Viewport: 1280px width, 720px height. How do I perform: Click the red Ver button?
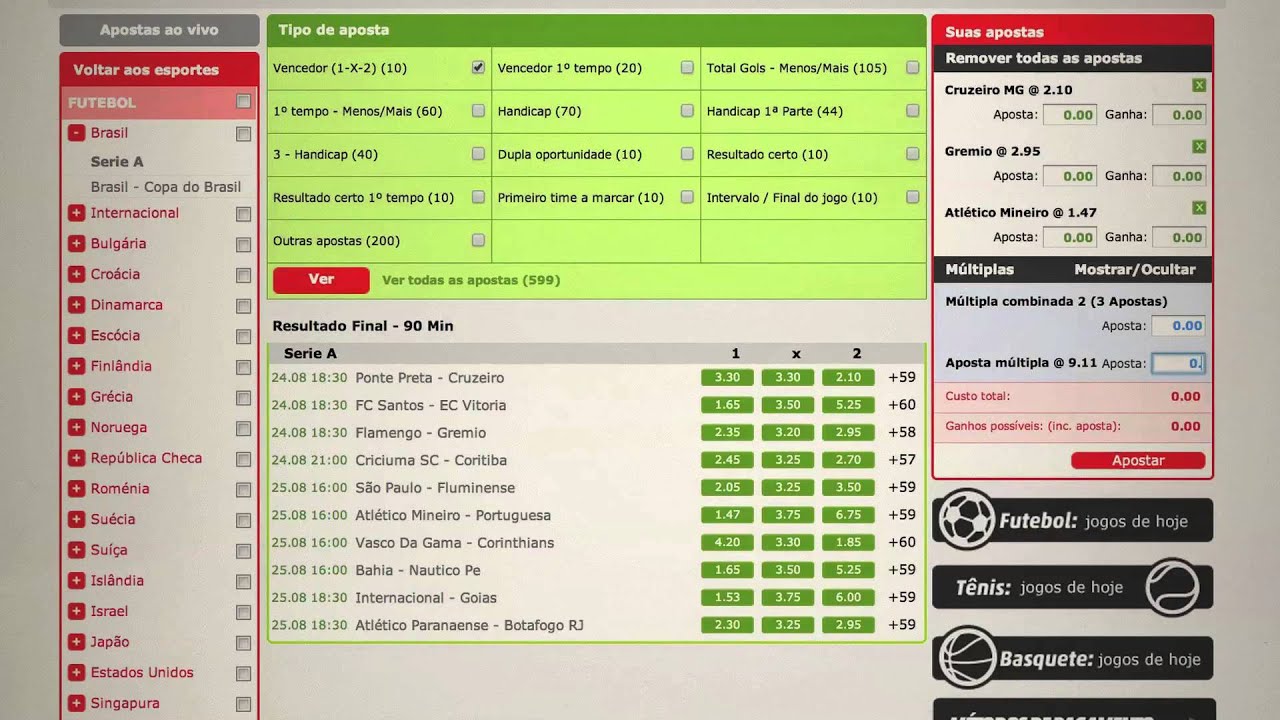pyautogui.click(x=321, y=280)
